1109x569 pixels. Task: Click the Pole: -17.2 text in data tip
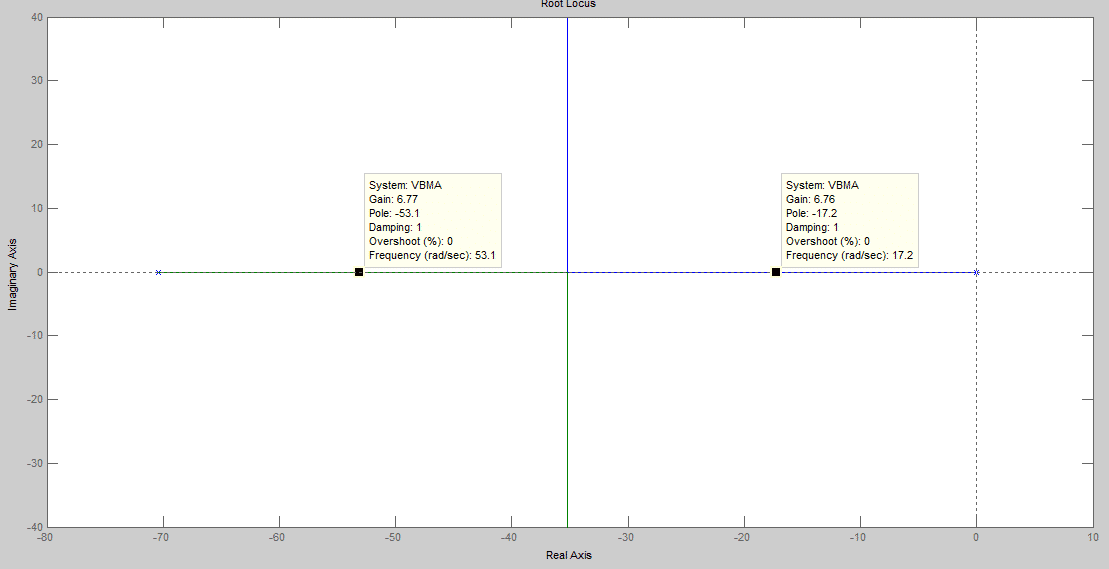click(x=811, y=213)
